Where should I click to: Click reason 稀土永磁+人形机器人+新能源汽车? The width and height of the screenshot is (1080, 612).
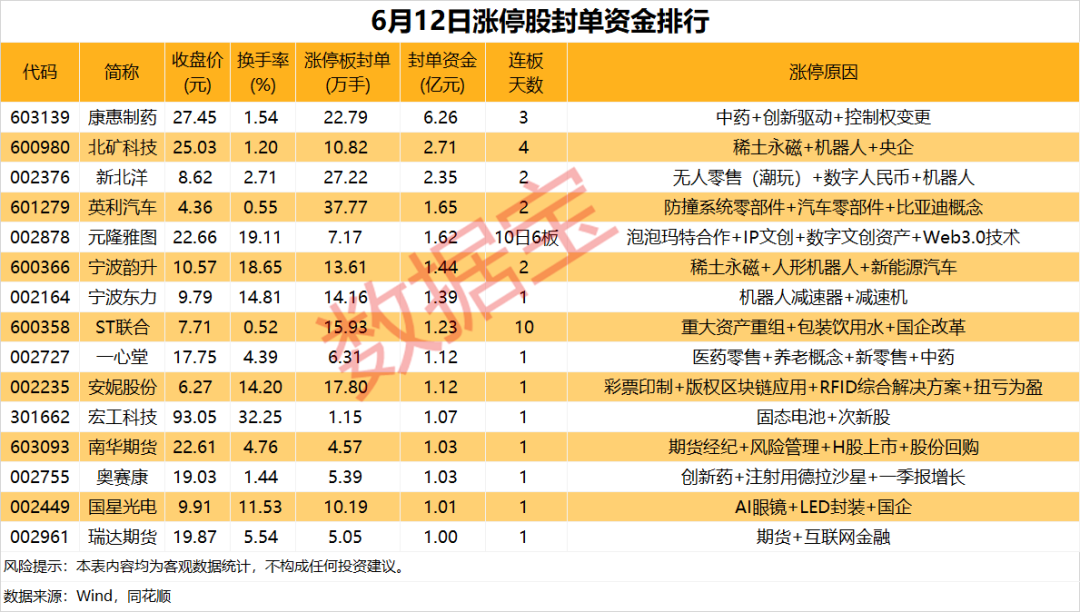[823, 267]
